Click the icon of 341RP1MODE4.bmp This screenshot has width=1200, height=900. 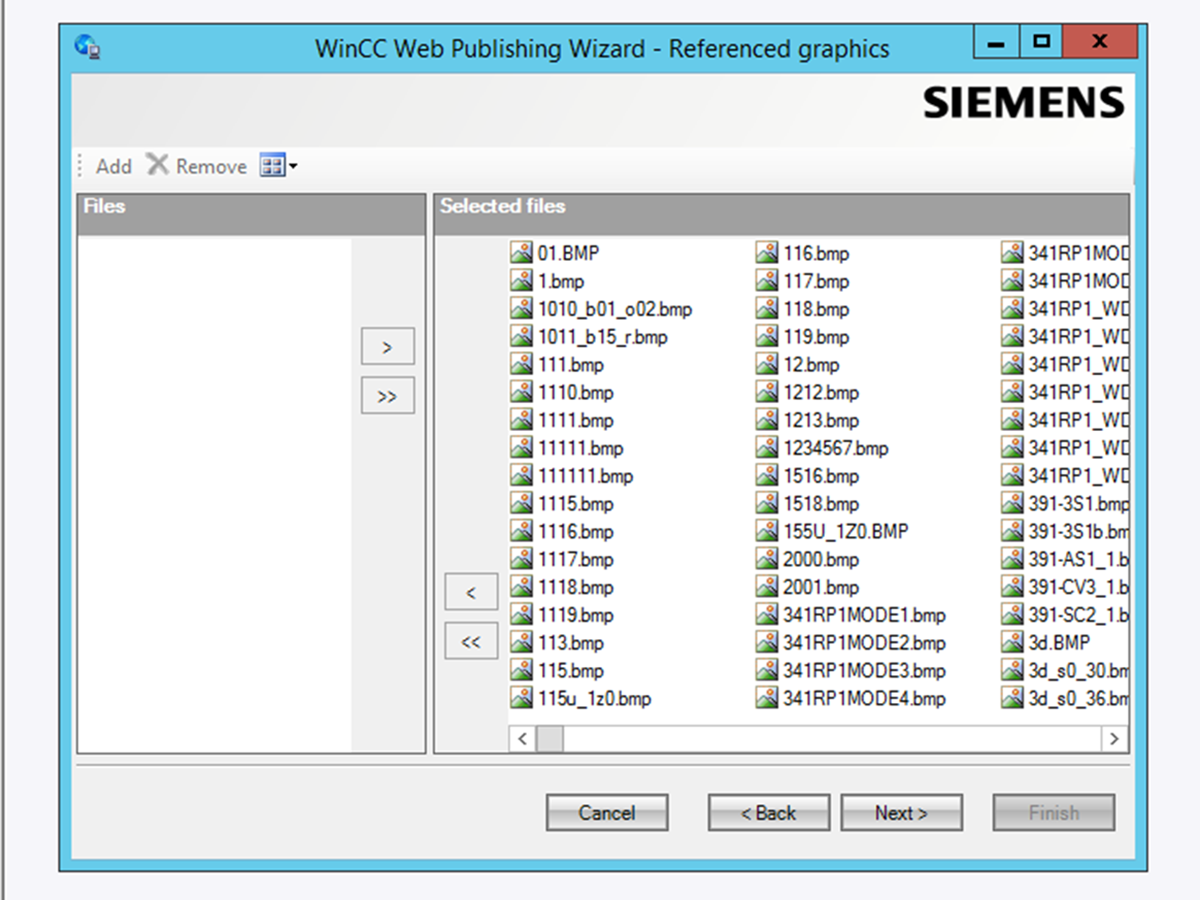pos(767,698)
